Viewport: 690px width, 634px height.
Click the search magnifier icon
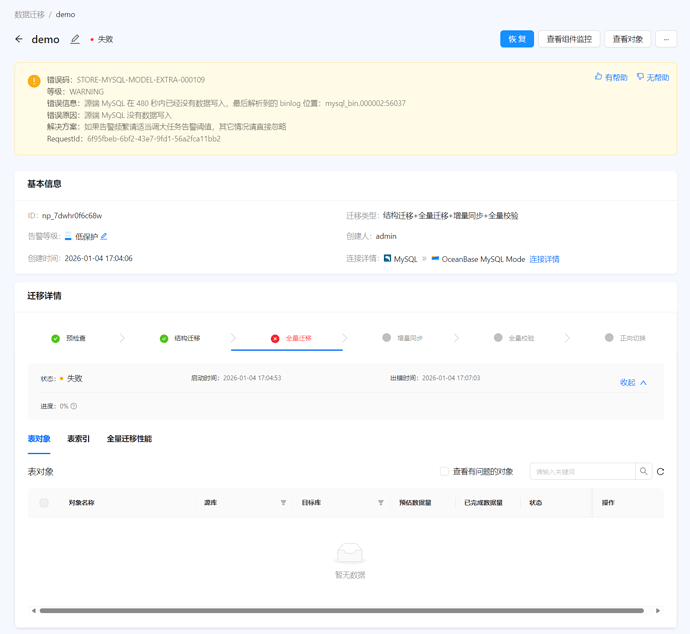click(x=644, y=471)
